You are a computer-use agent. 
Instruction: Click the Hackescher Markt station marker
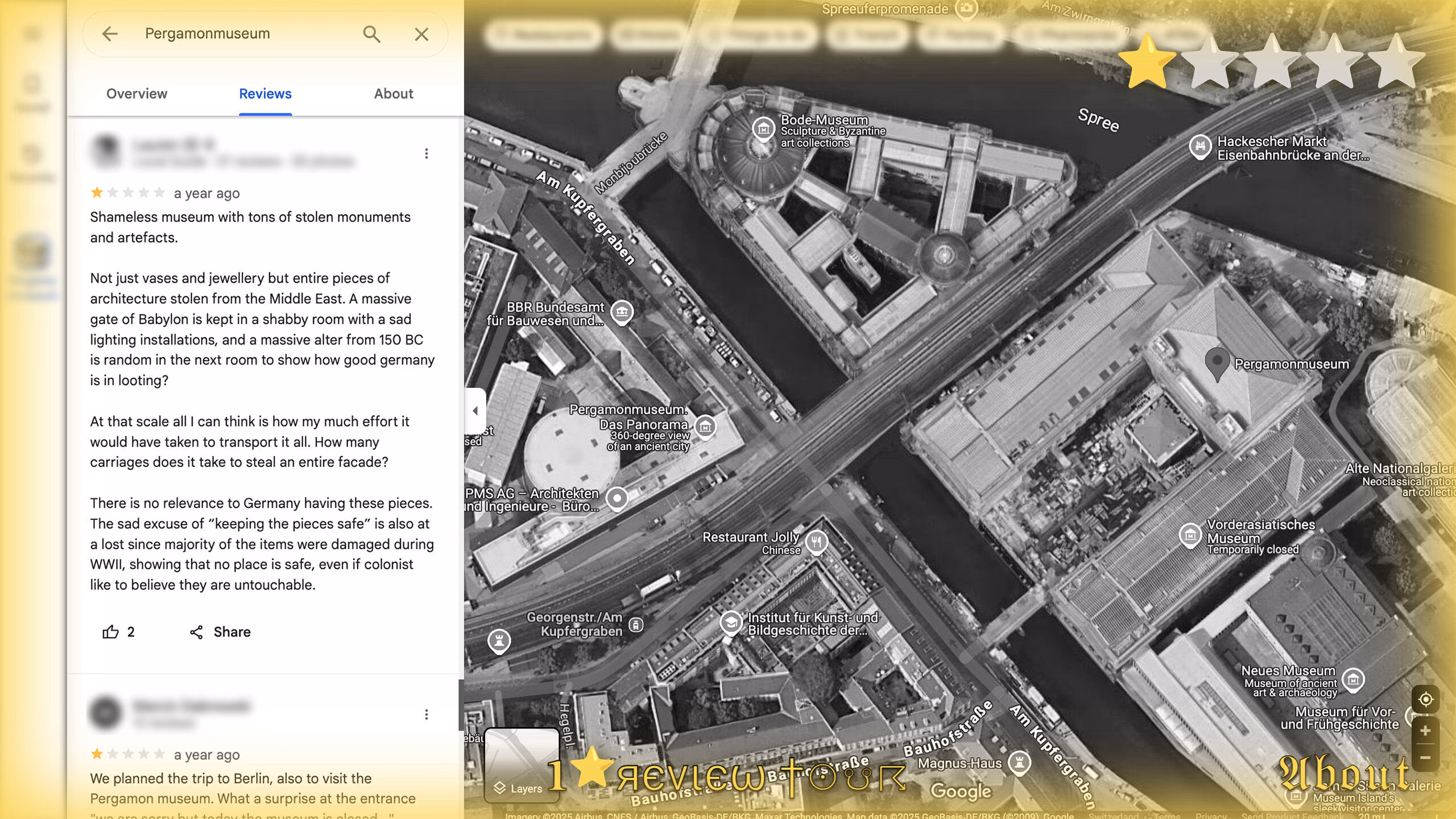pos(1200,147)
